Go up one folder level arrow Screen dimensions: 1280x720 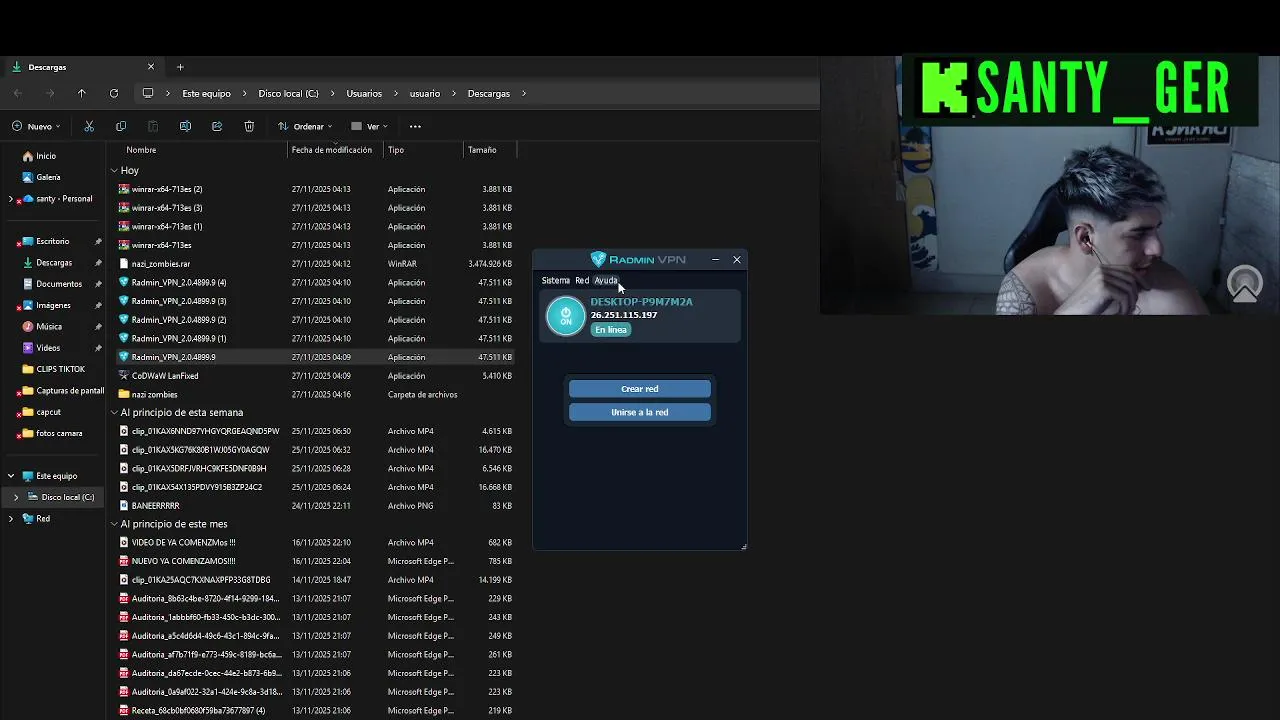coord(82,93)
